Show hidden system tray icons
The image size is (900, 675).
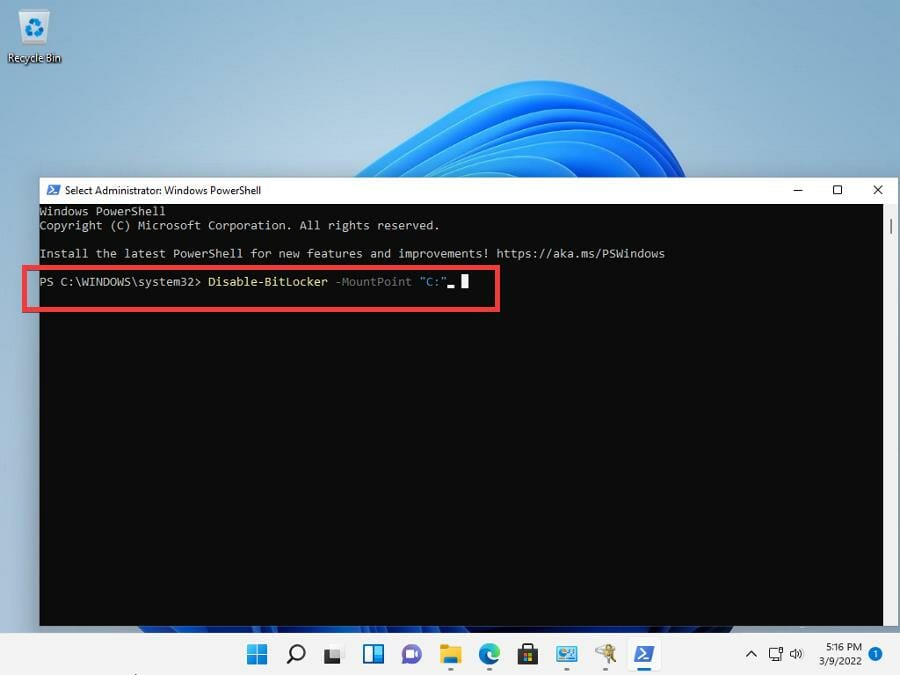[751, 654]
